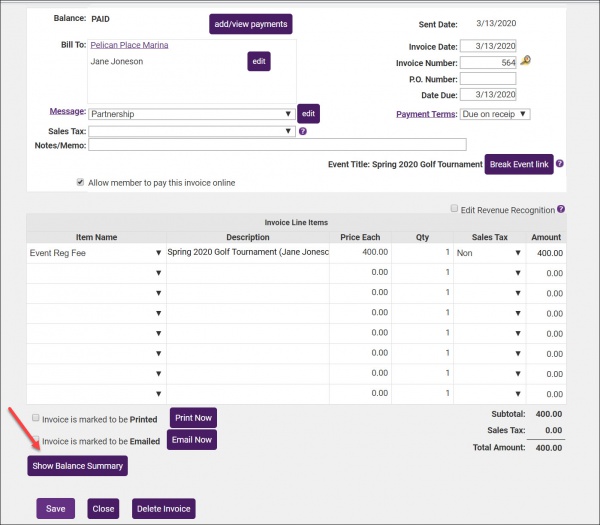Image resolution: width=600 pixels, height=525 pixels.
Task: Enable Edit Revenue Recognition checkbox
Action: tap(455, 209)
